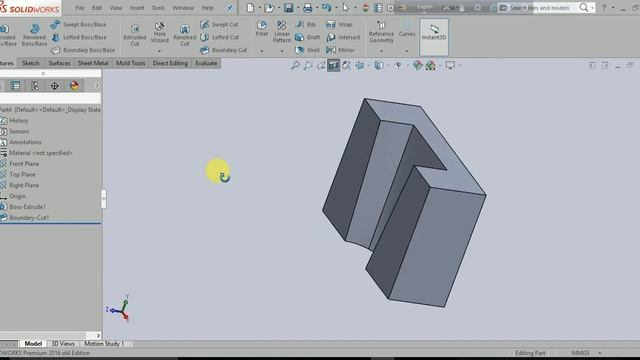Click the Zoom to Area icon
This screenshot has height=360, width=640.
[308, 65]
